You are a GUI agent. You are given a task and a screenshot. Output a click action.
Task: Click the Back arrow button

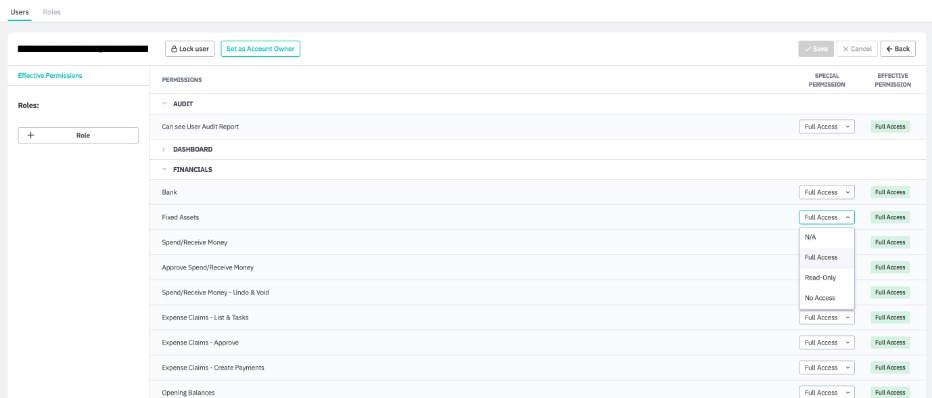coord(898,49)
